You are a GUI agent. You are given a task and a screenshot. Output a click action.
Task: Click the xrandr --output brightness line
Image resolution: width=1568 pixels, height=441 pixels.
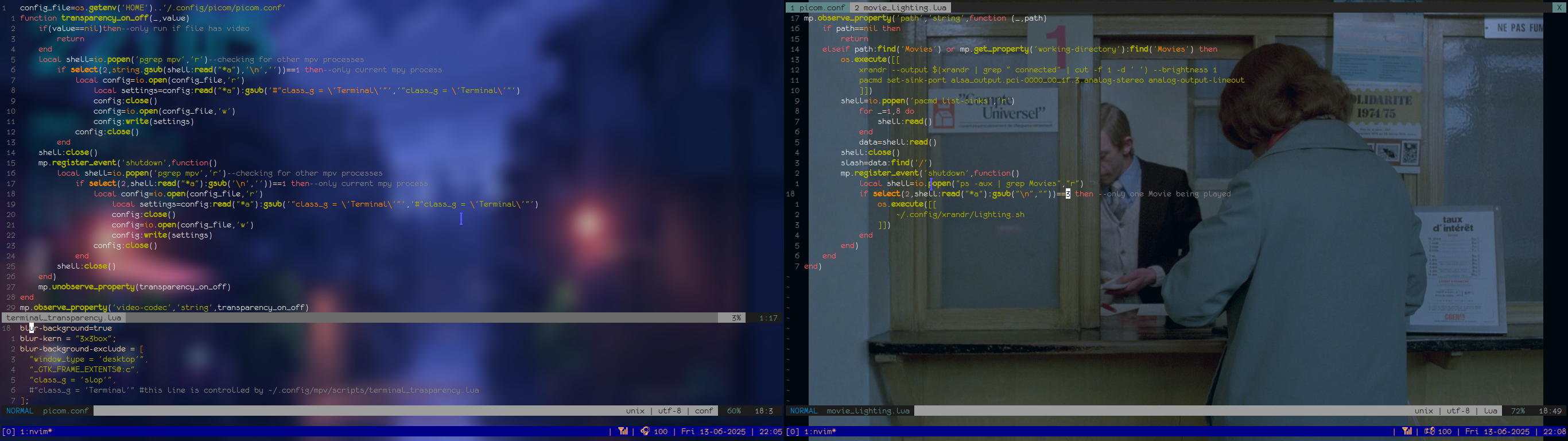coord(1038,70)
